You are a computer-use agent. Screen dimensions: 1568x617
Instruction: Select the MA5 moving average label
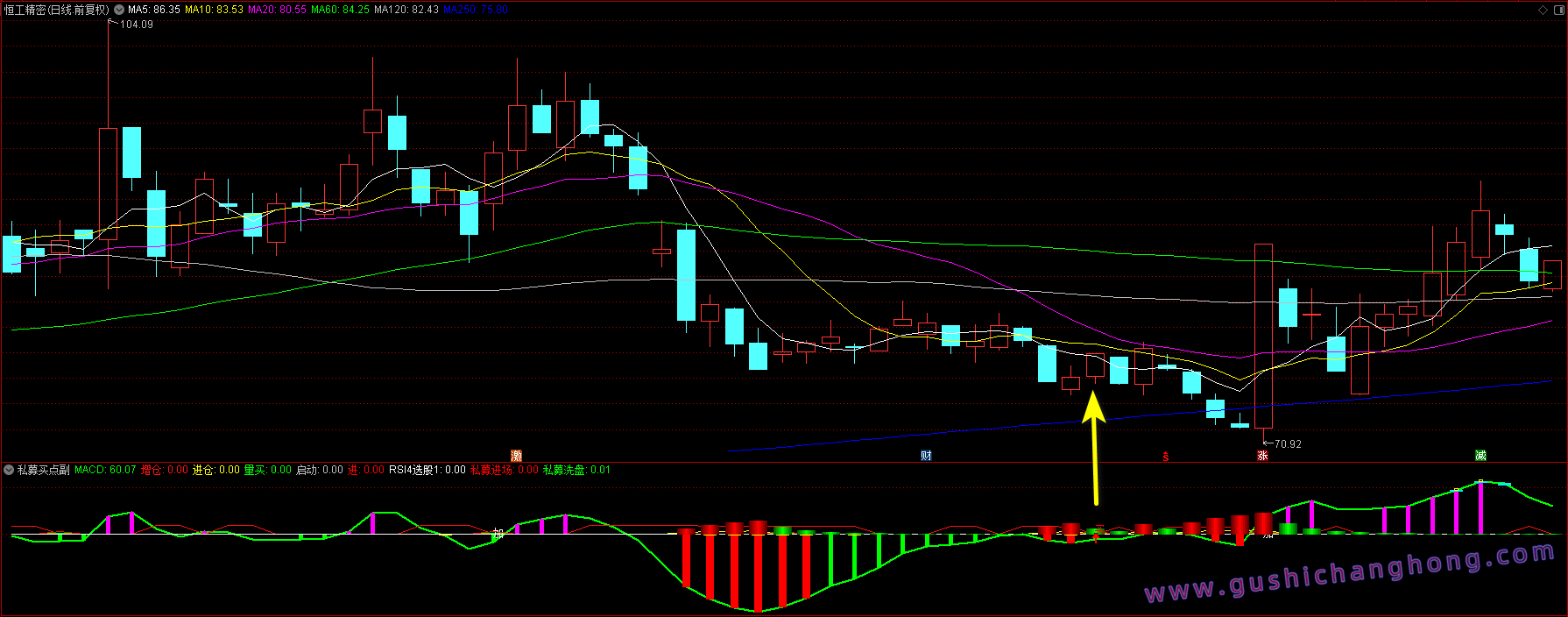[154, 10]
